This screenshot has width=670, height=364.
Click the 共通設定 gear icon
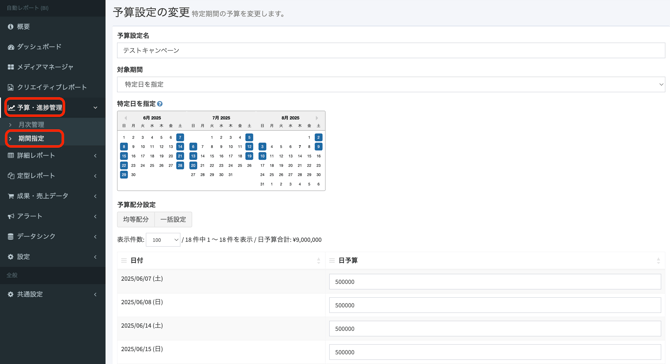tap(11, 294)
